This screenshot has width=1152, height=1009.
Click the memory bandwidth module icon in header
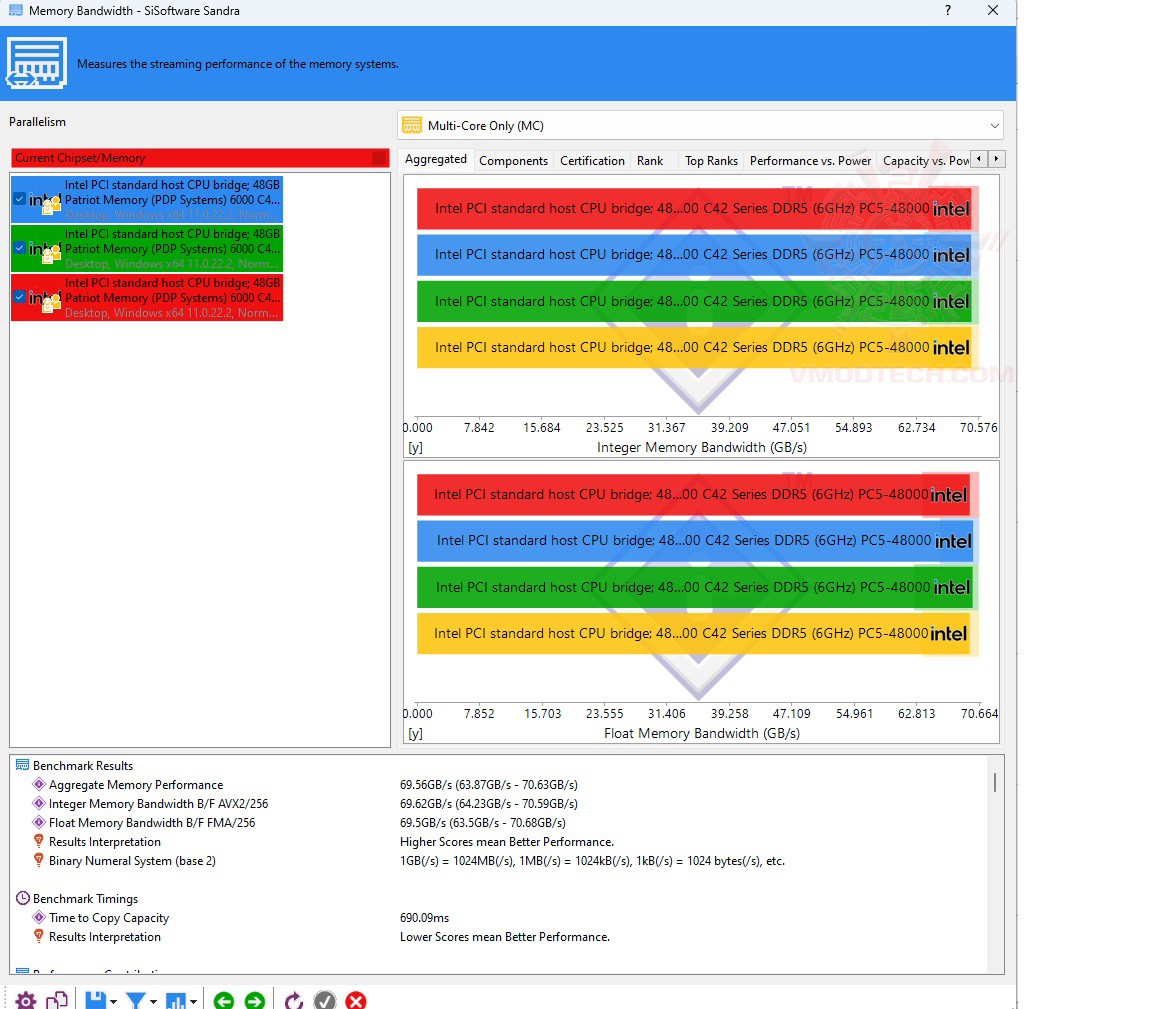click(x=37, y=63)
